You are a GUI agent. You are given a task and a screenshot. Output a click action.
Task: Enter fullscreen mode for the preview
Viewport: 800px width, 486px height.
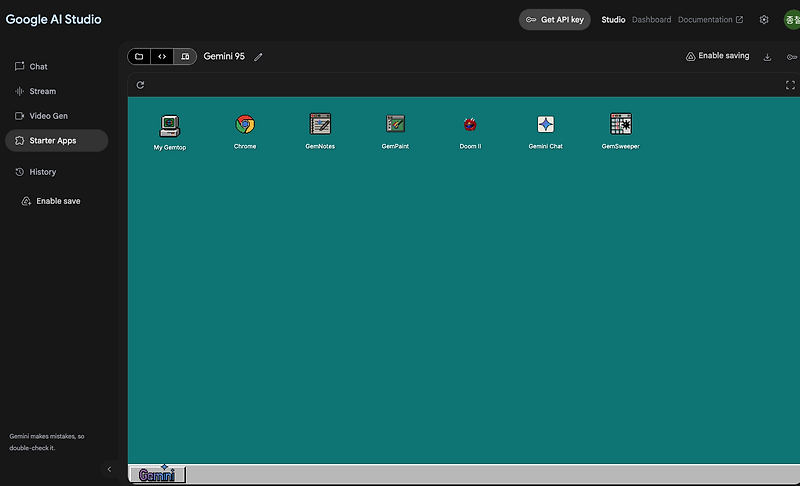tap(790, 85)
